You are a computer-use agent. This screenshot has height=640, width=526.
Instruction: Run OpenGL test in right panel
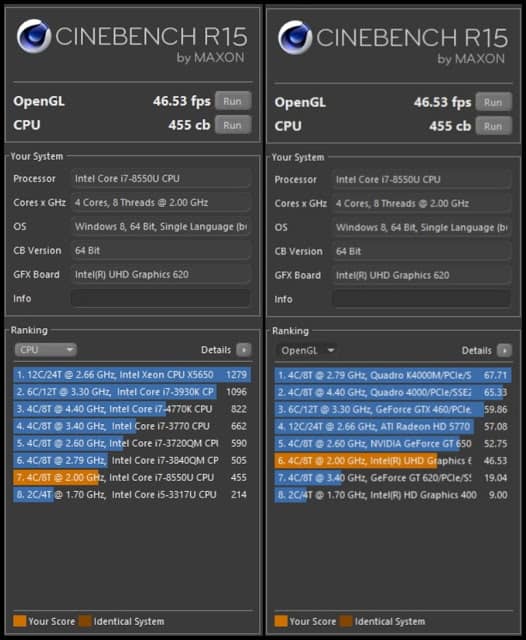tap(493, 102)
